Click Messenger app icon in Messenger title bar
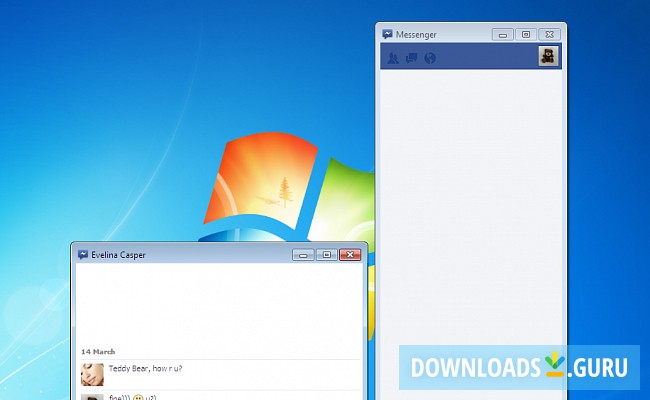 (387, 34)
